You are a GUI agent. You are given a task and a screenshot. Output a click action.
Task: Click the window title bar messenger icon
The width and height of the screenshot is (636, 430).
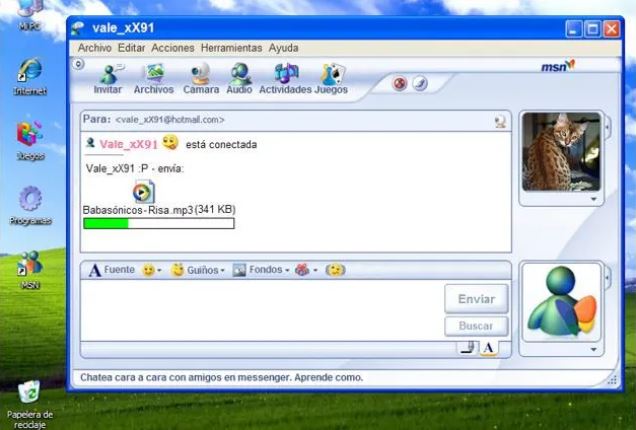(77, 28)
